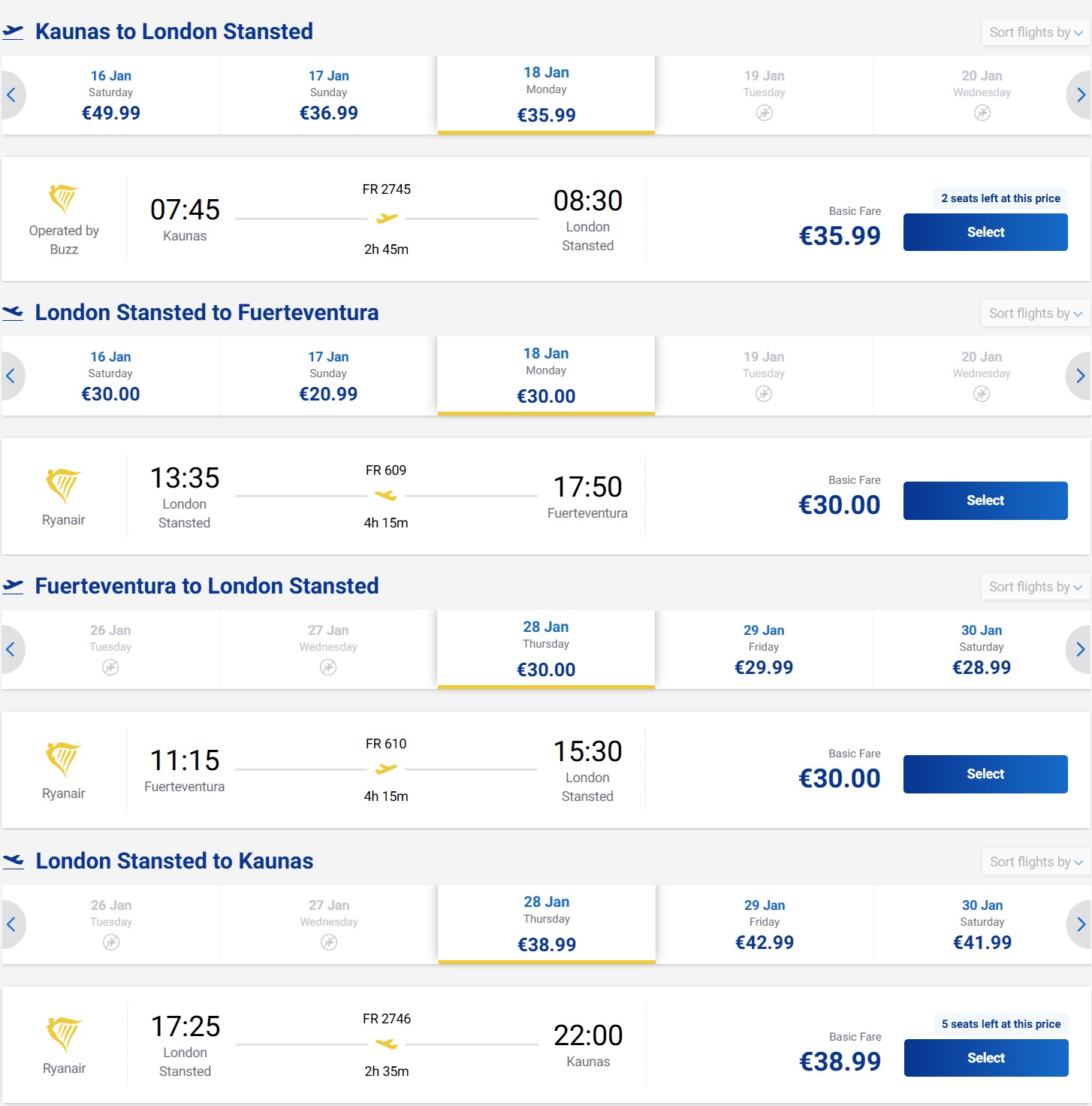Viewport: 1092px width, 1106px height.
Task: Choose 16 Jan Saturday €30.00 date tab
Action: [110, 376]
